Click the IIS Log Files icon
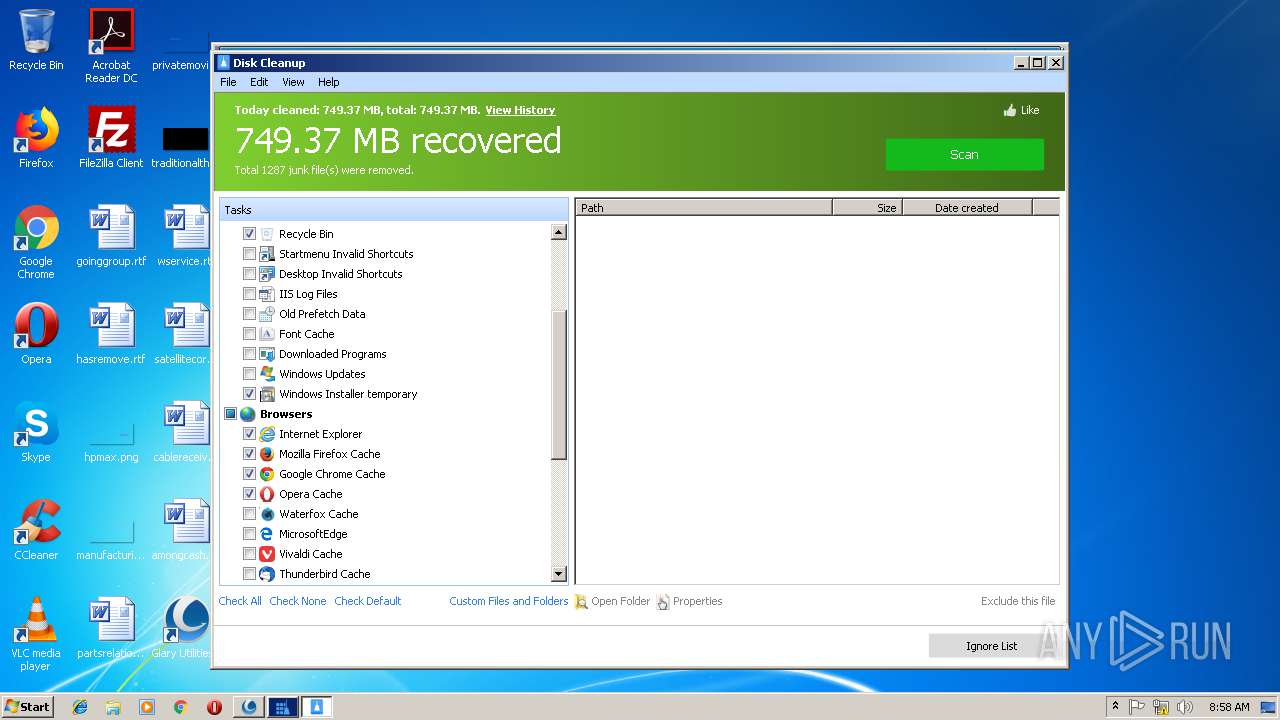 point(267,294)
